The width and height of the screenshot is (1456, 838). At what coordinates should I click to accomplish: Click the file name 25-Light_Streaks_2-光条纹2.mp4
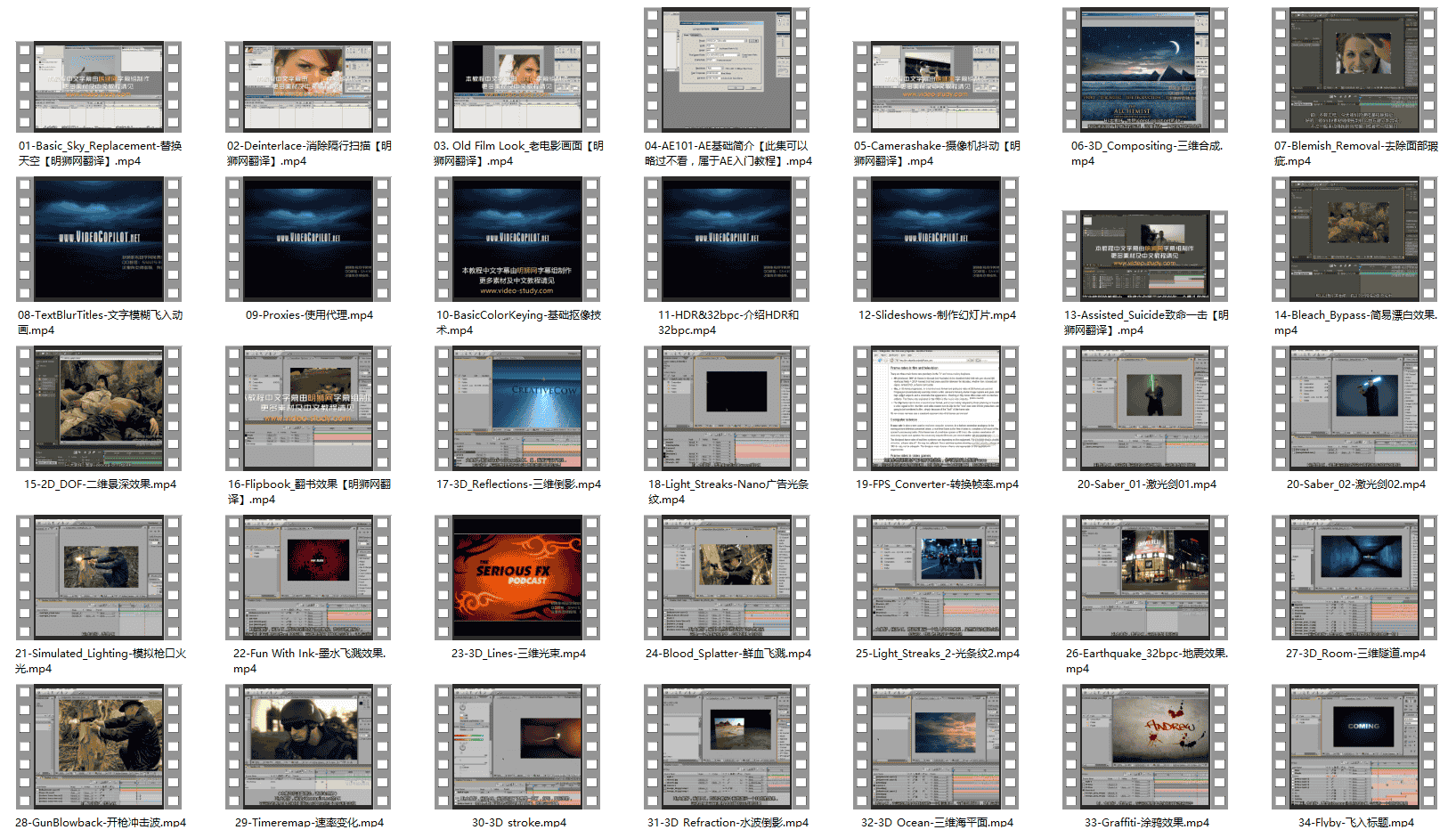click(x=938, y=654)
